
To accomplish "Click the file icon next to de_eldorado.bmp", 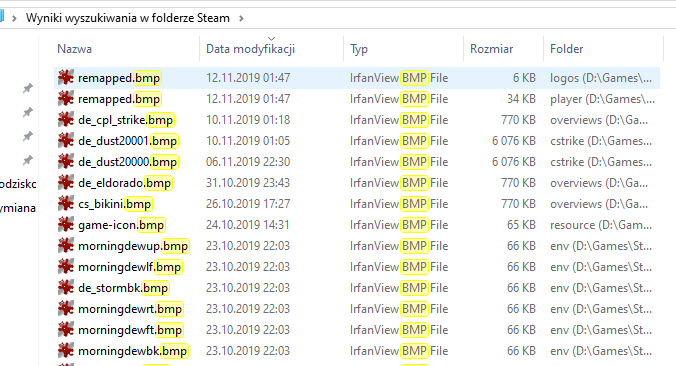I will [66, 183].
